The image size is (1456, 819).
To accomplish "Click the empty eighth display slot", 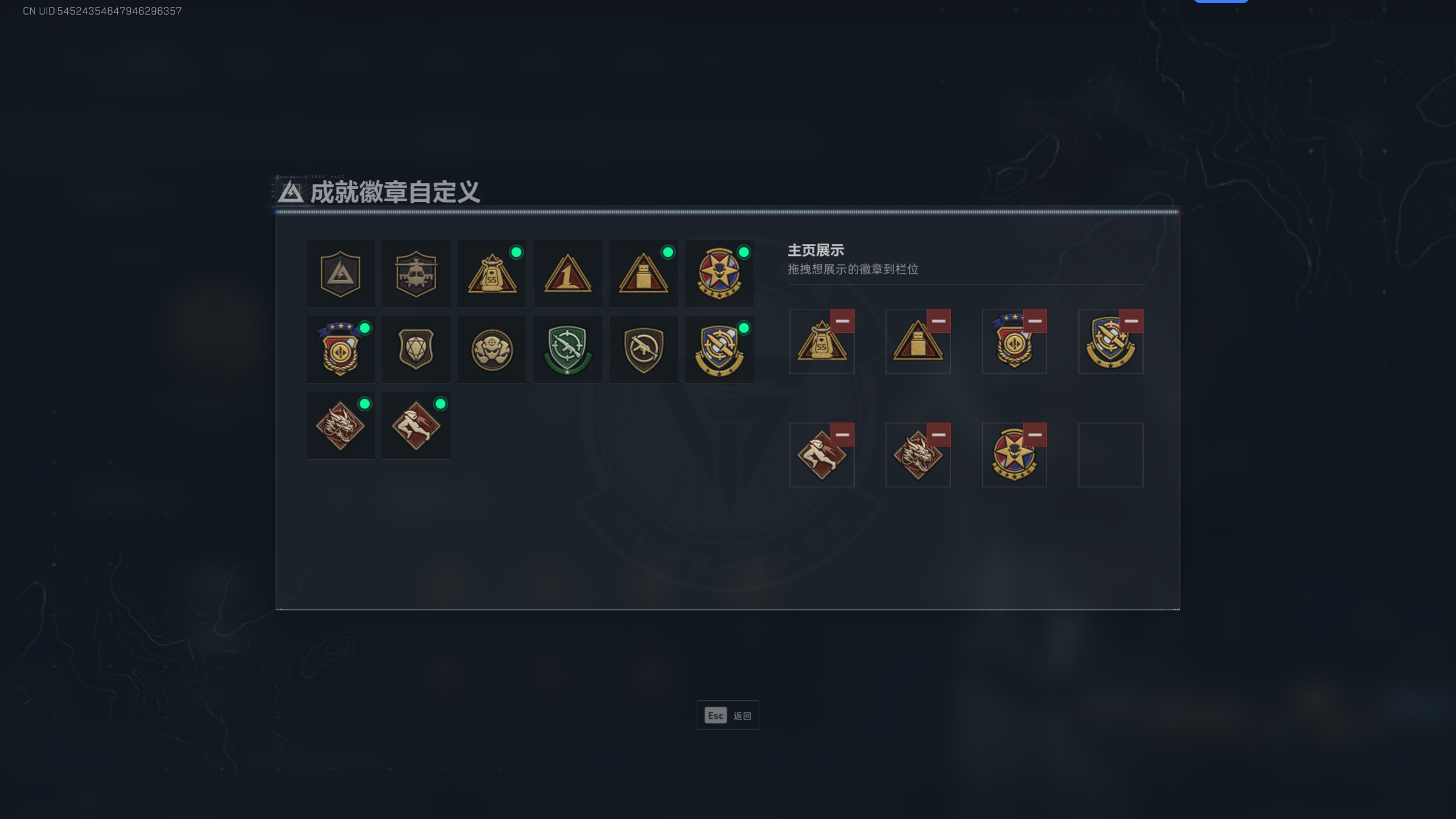I will click(x=1111, y=454).
